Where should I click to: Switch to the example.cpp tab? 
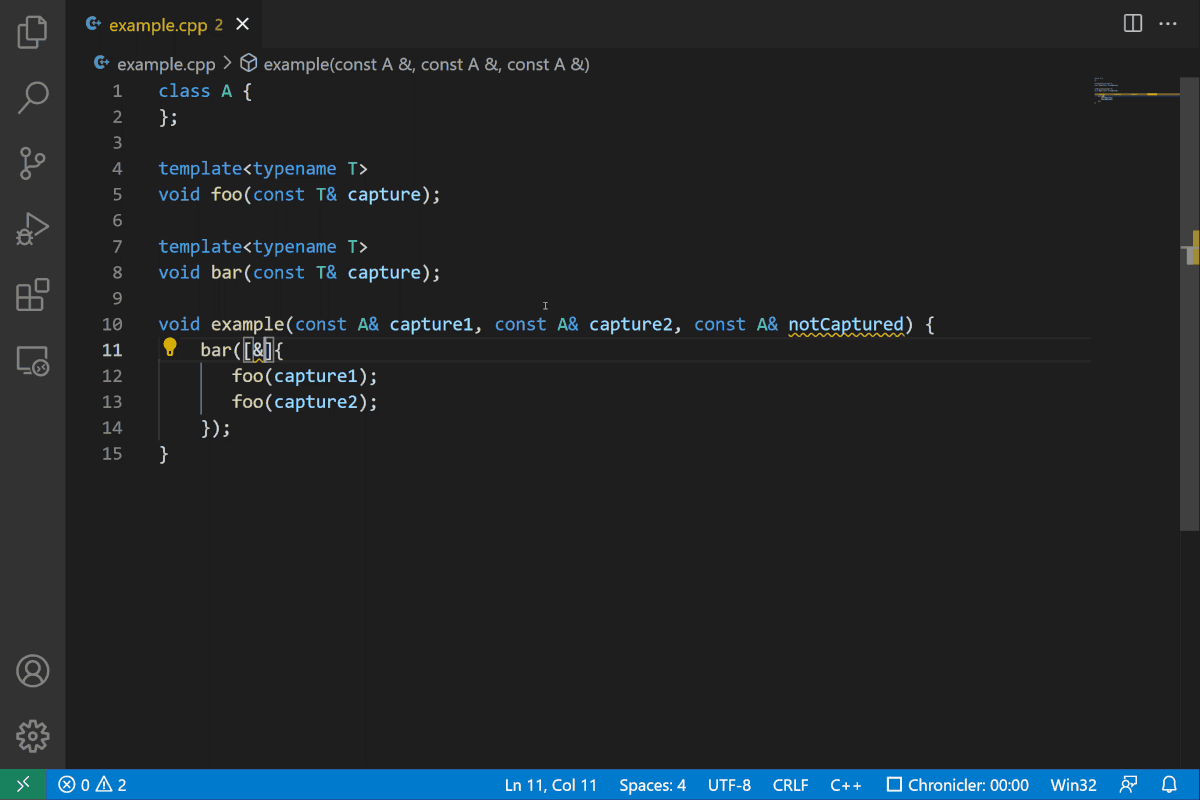pyautogui.click(x=158, y=23)
